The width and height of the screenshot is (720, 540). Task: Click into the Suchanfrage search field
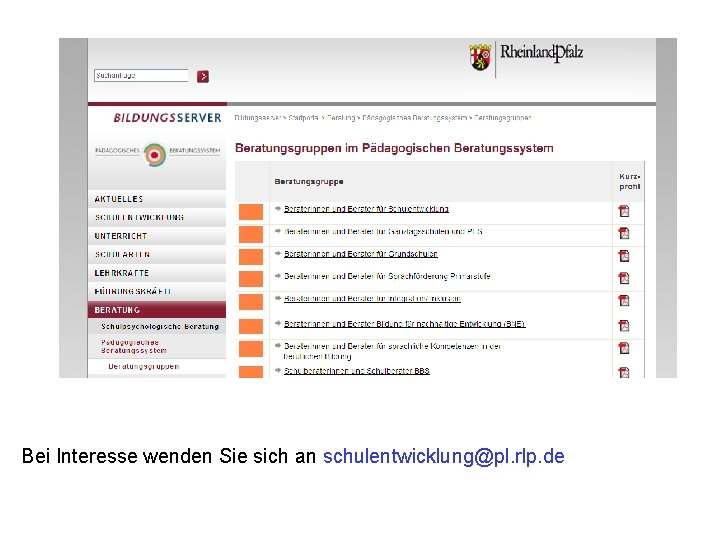pyautogui.click(x=141, y=75)
